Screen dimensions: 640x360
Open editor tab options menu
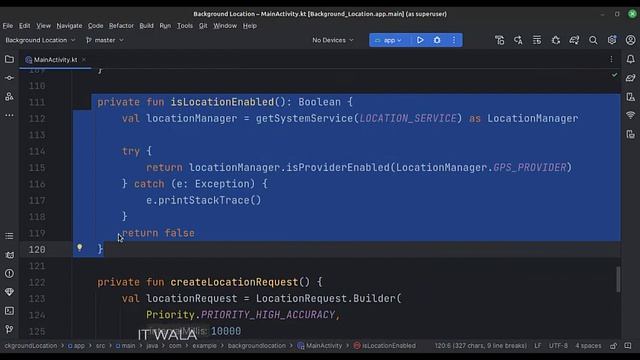(x=611, y=60)
